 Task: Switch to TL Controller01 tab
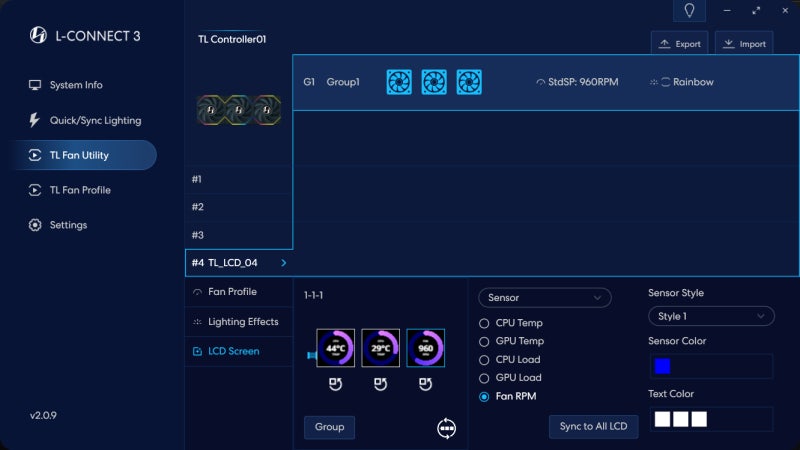[232, 39]
